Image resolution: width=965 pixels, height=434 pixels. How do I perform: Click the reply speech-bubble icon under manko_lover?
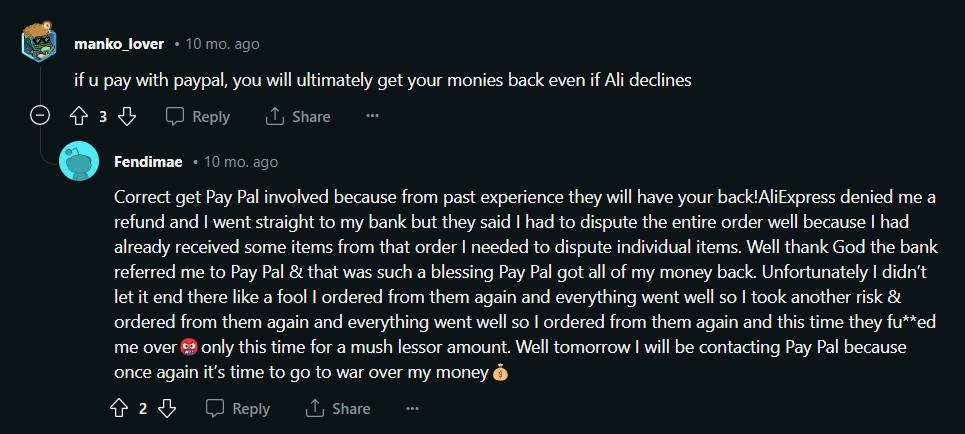click(x=175, y=117)
